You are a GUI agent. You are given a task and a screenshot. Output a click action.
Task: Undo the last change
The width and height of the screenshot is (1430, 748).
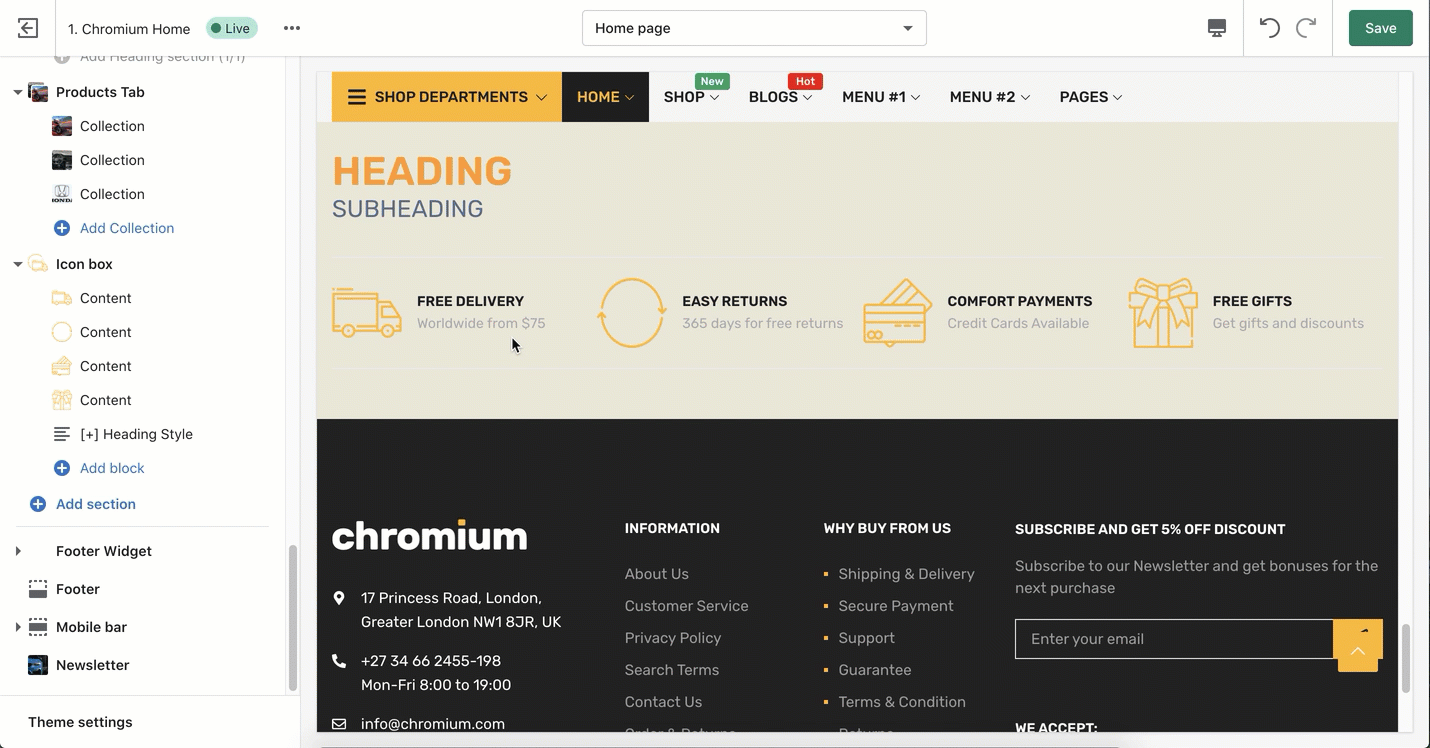pos(1269,28)
